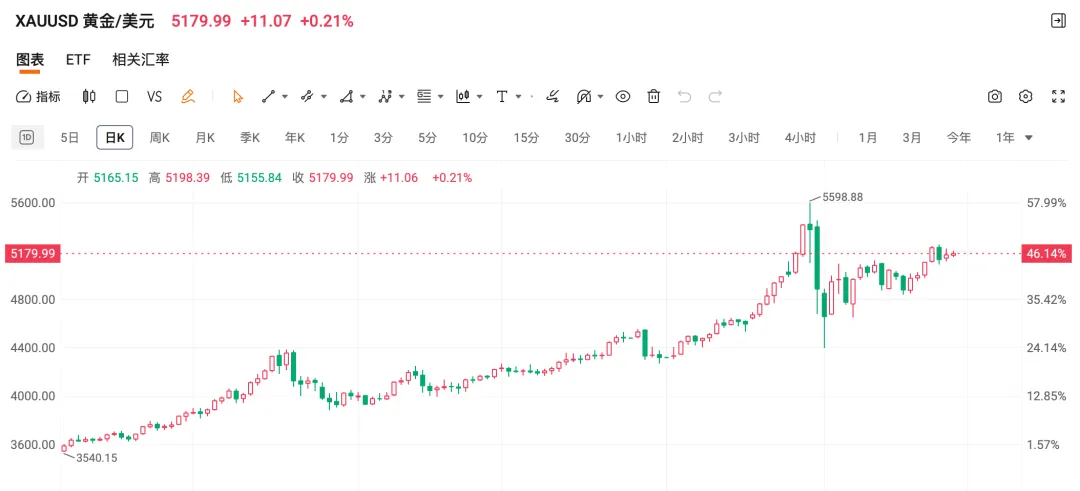Viewport: 1080px width, 491px height.
Task: Click the candlestick chart type icon
Action: tap(89, 97)
